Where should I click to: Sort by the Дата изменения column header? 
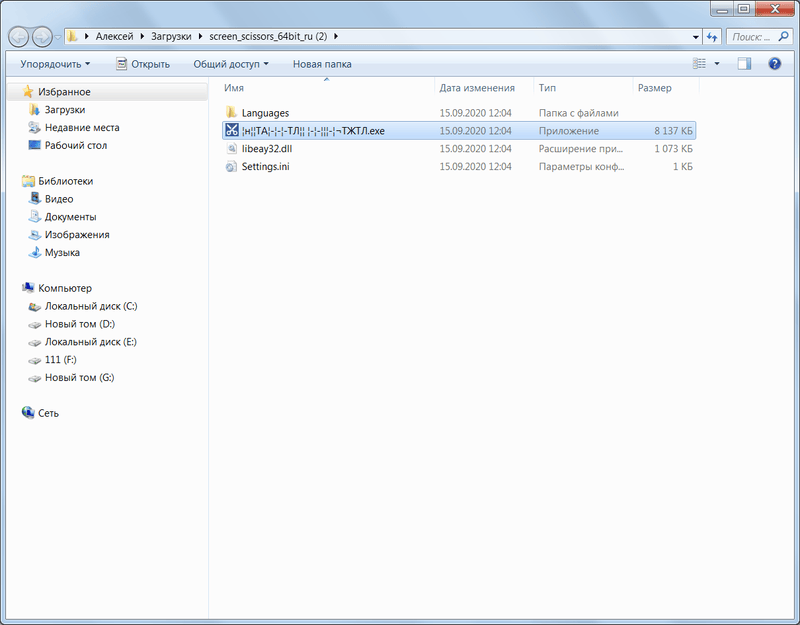coord(477,88)
